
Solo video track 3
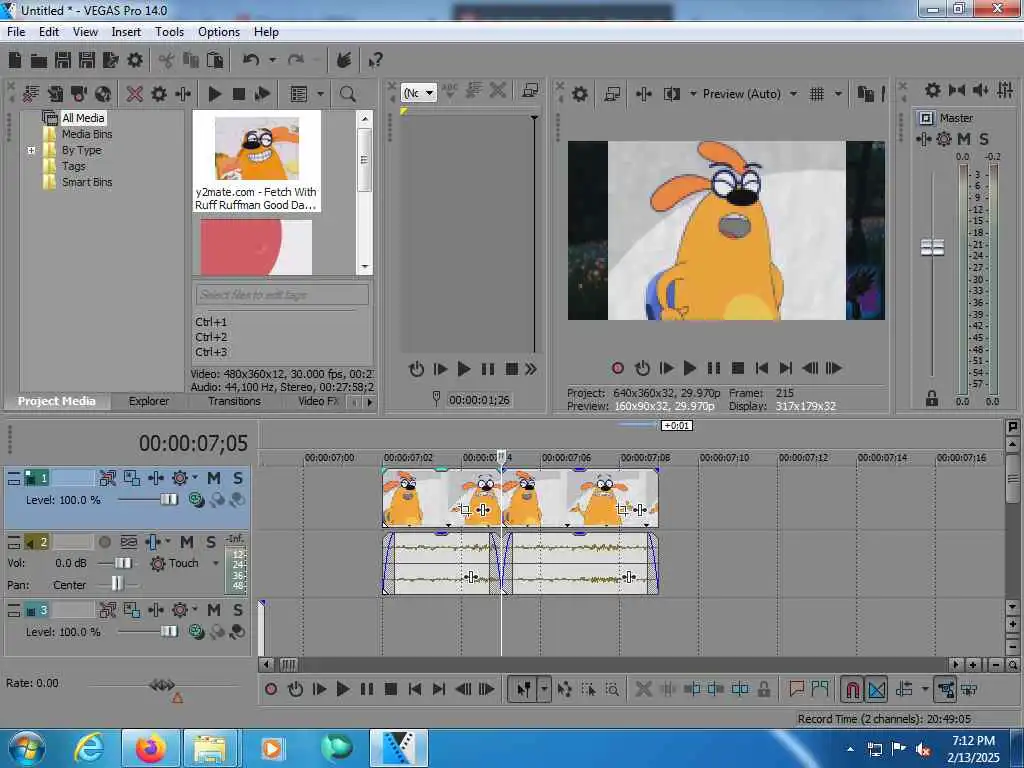pyautogui.click(x=238, y=610)
